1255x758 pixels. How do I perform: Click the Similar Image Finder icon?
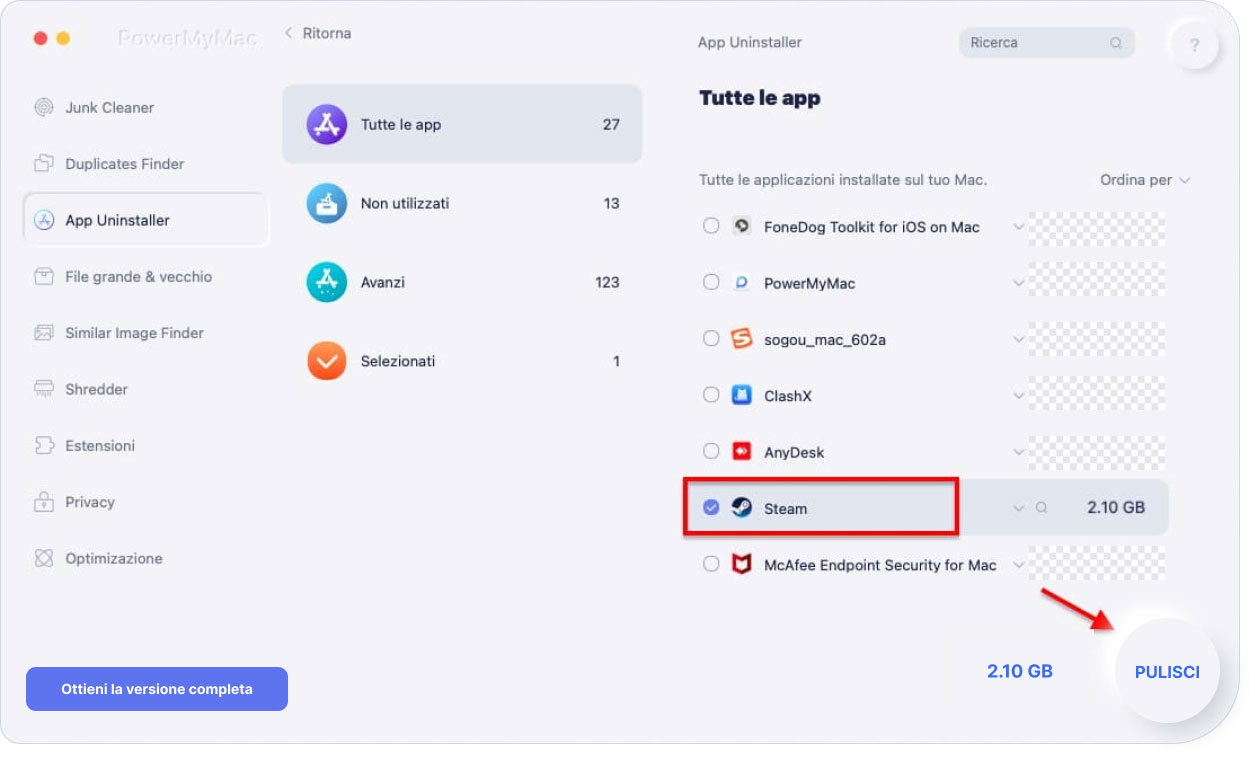pyautogui.click(x=44, y=333)
